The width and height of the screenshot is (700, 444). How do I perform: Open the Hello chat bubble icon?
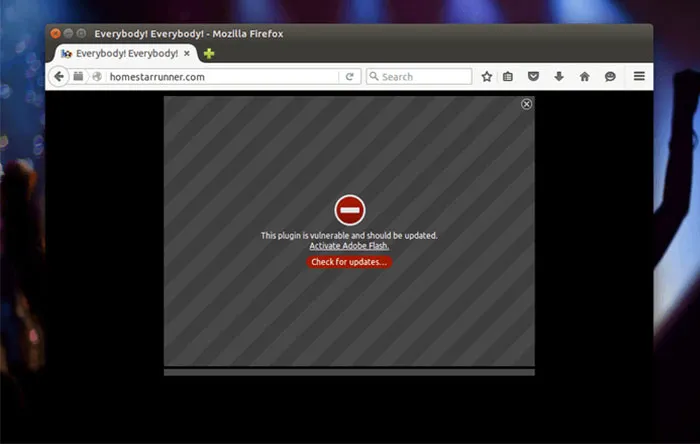[610, 76]
